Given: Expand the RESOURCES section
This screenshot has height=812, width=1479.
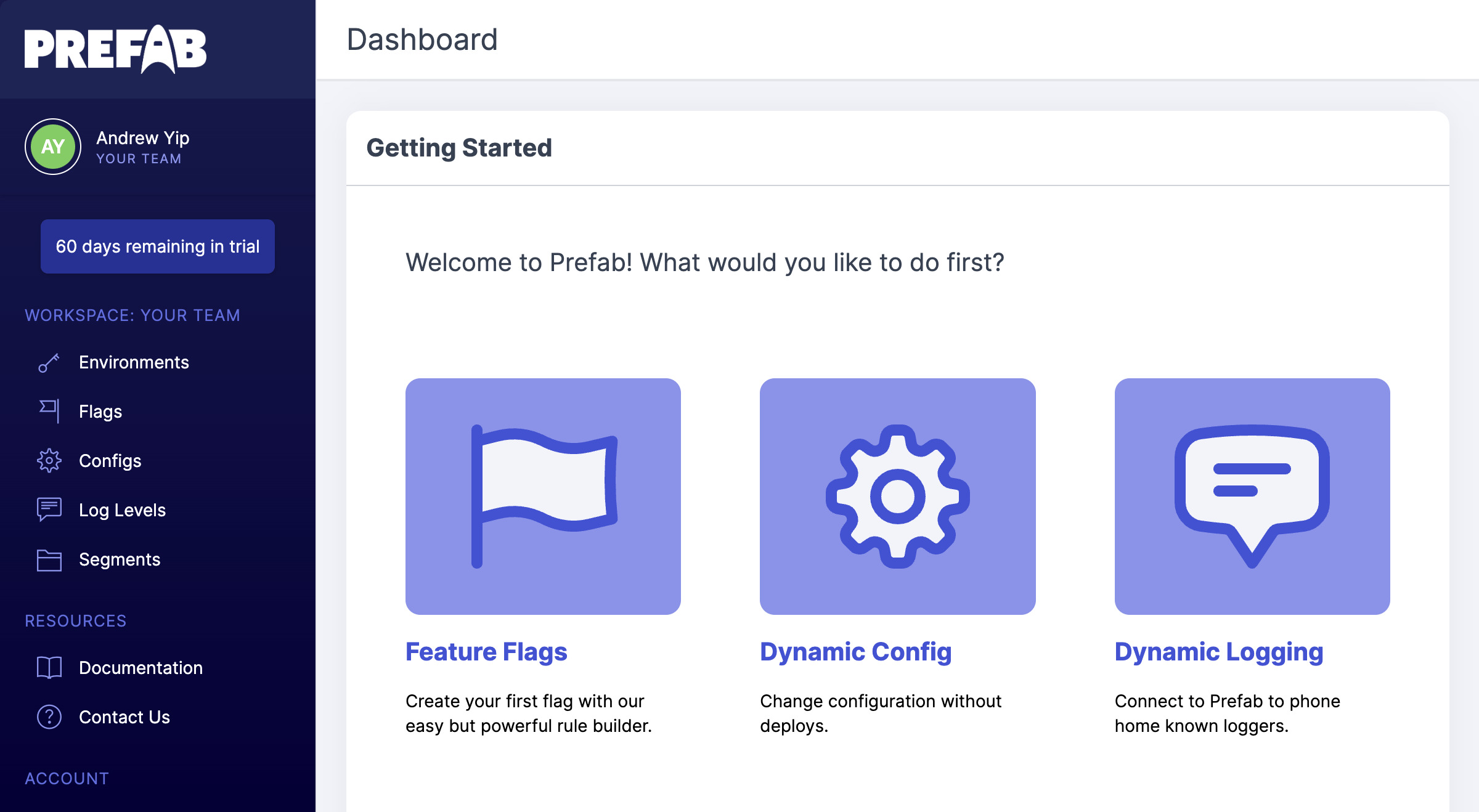Looking at the screenshot, I should [x=76, y=620].
